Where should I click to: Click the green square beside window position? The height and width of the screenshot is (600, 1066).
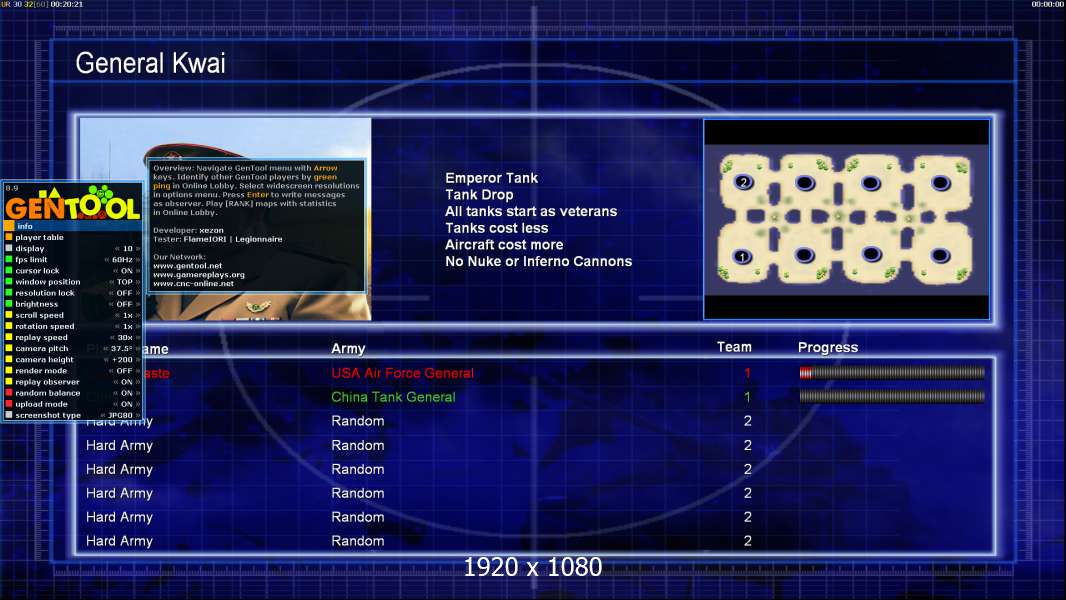click(x=9, y=282)
